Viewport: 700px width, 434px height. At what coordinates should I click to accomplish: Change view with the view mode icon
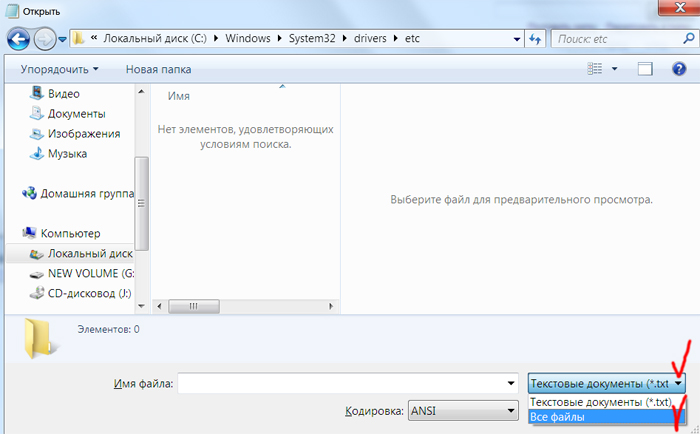(x=594, y=69)
